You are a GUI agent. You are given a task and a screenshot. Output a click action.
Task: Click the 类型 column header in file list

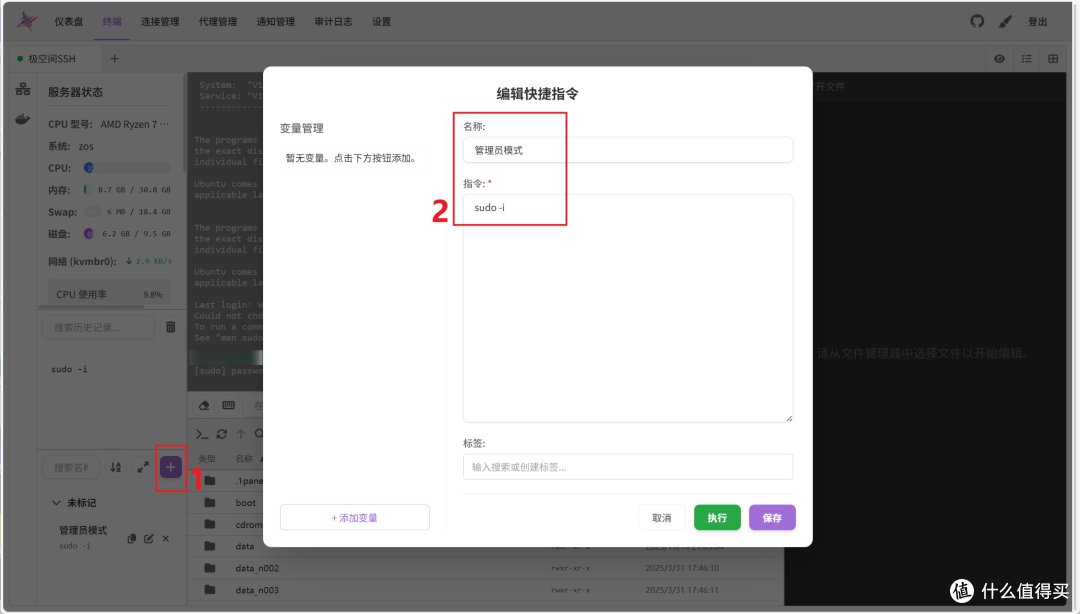pos(207,458)
